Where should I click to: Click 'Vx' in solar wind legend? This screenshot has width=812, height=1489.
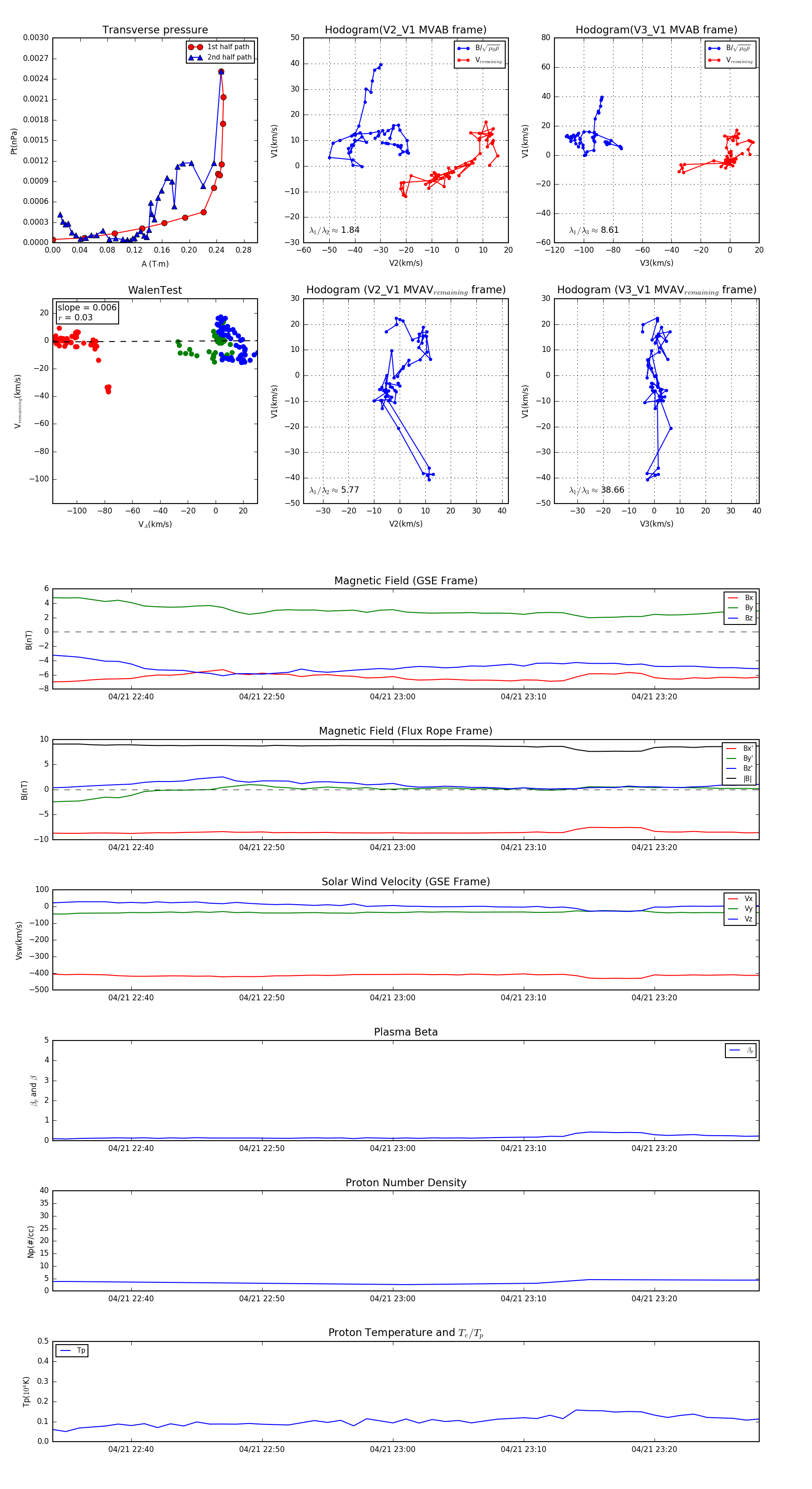point(740,898)
